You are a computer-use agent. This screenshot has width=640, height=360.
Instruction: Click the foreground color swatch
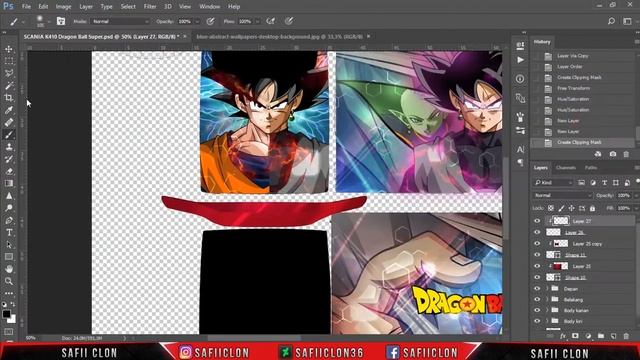coord(6,314)
